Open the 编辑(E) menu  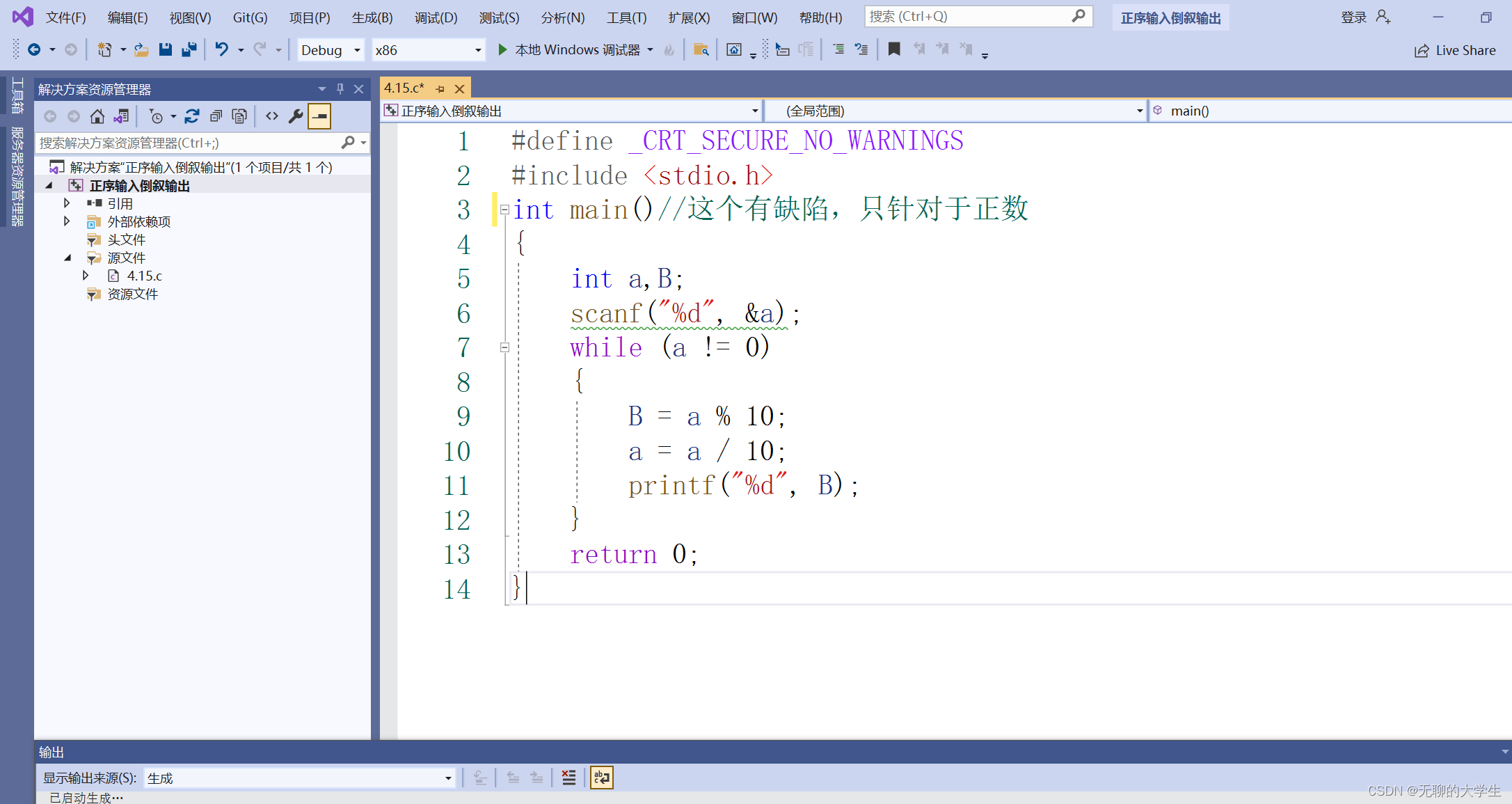pyautogui.click(x=127, y=17)
